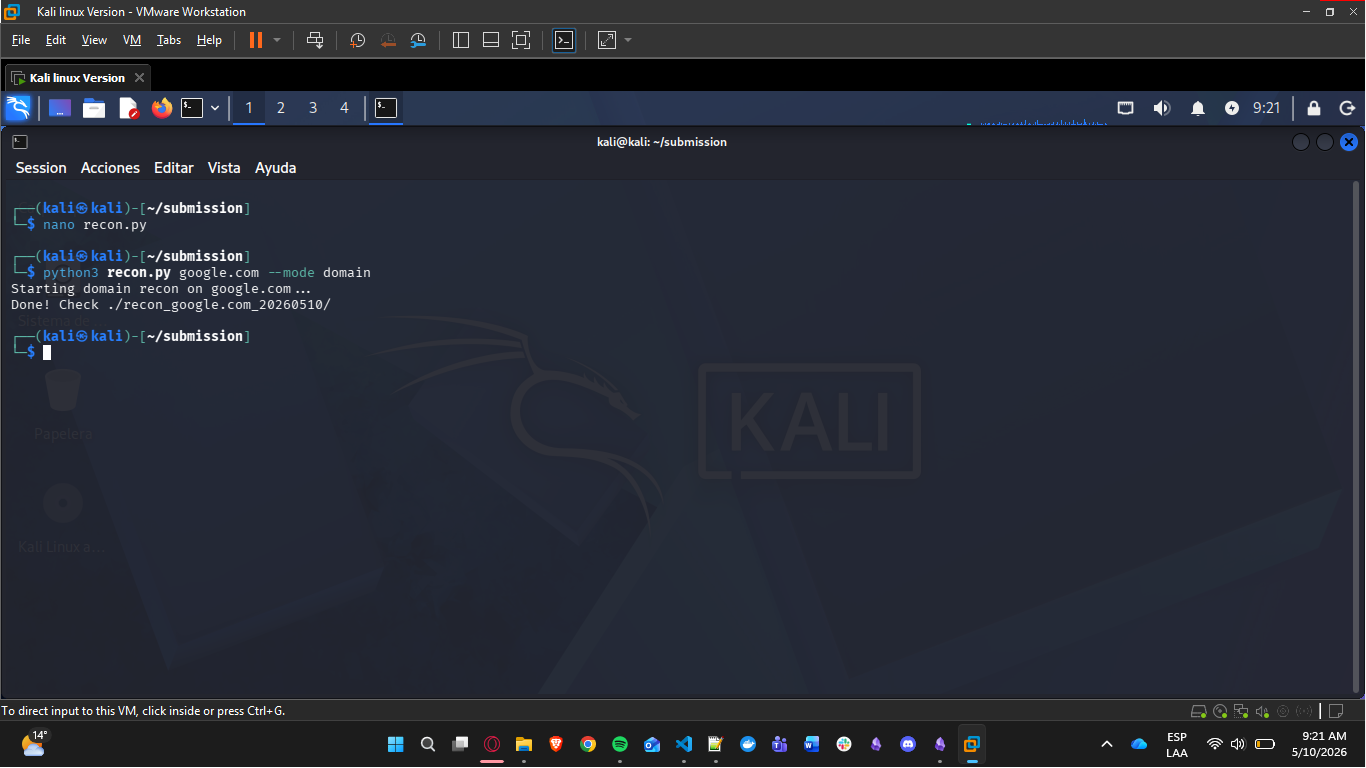This screenshot has height=768, width=1366.
Task: Open the weather widget showing 14°
Action: click(34, 743)
